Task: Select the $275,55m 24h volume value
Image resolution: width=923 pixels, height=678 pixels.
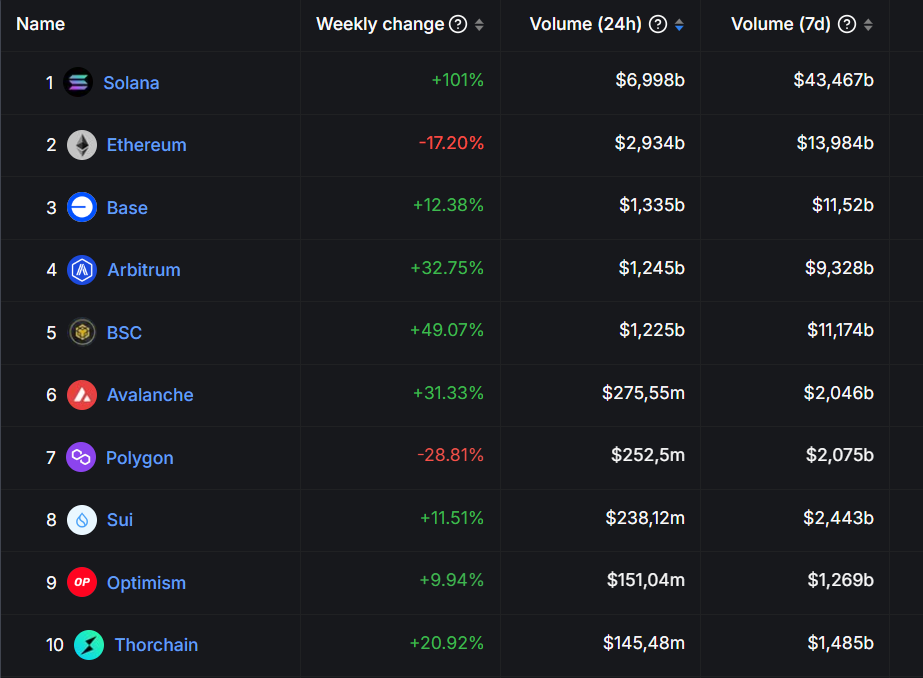Action: (x=643, y=393)
